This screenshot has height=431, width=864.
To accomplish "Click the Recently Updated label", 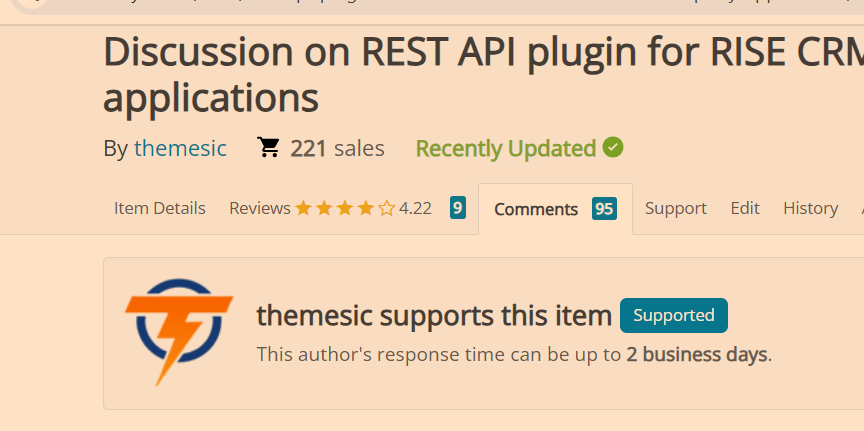I will tap(505, 148).
